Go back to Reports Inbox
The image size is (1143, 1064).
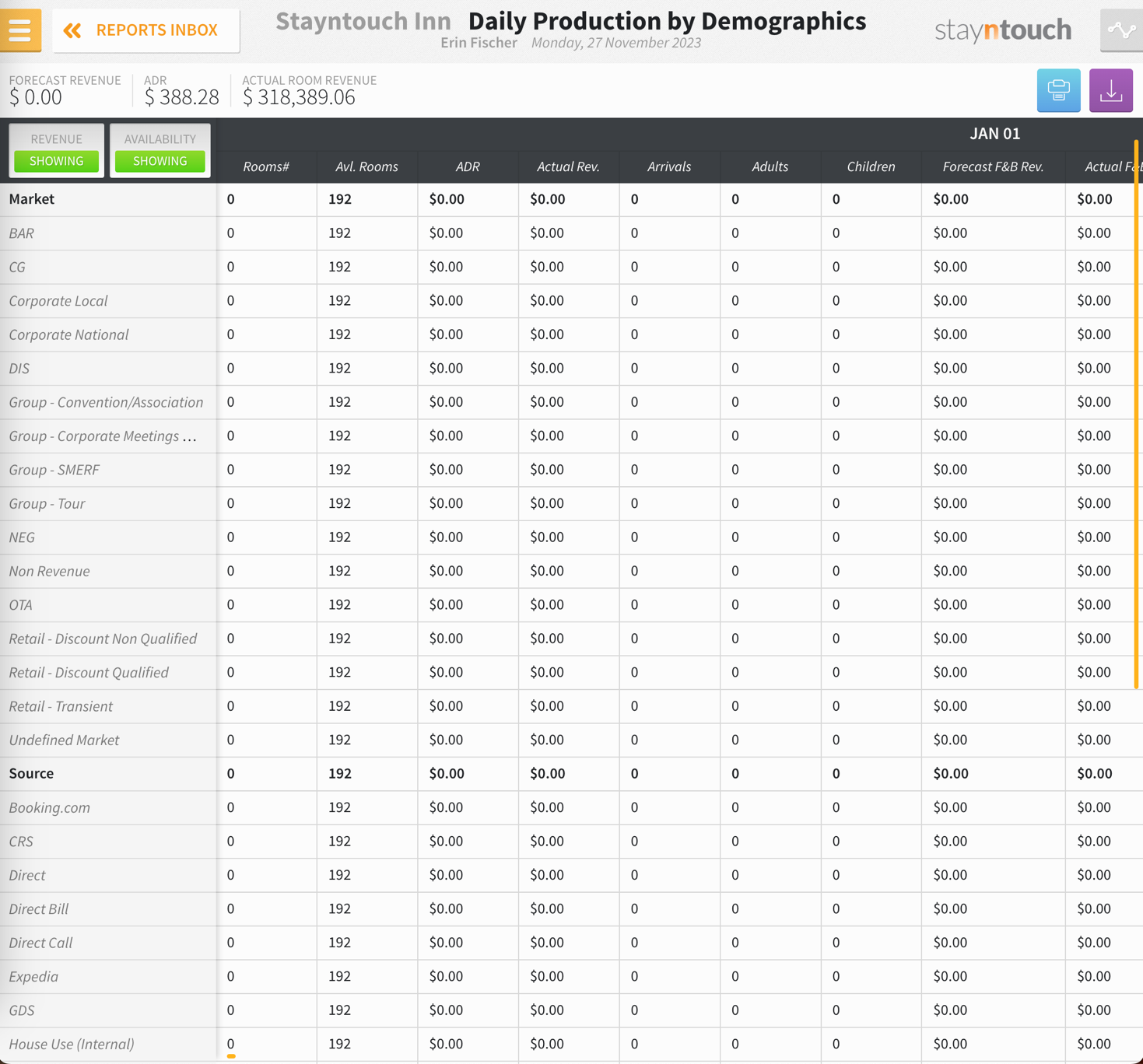pos(146,30)
